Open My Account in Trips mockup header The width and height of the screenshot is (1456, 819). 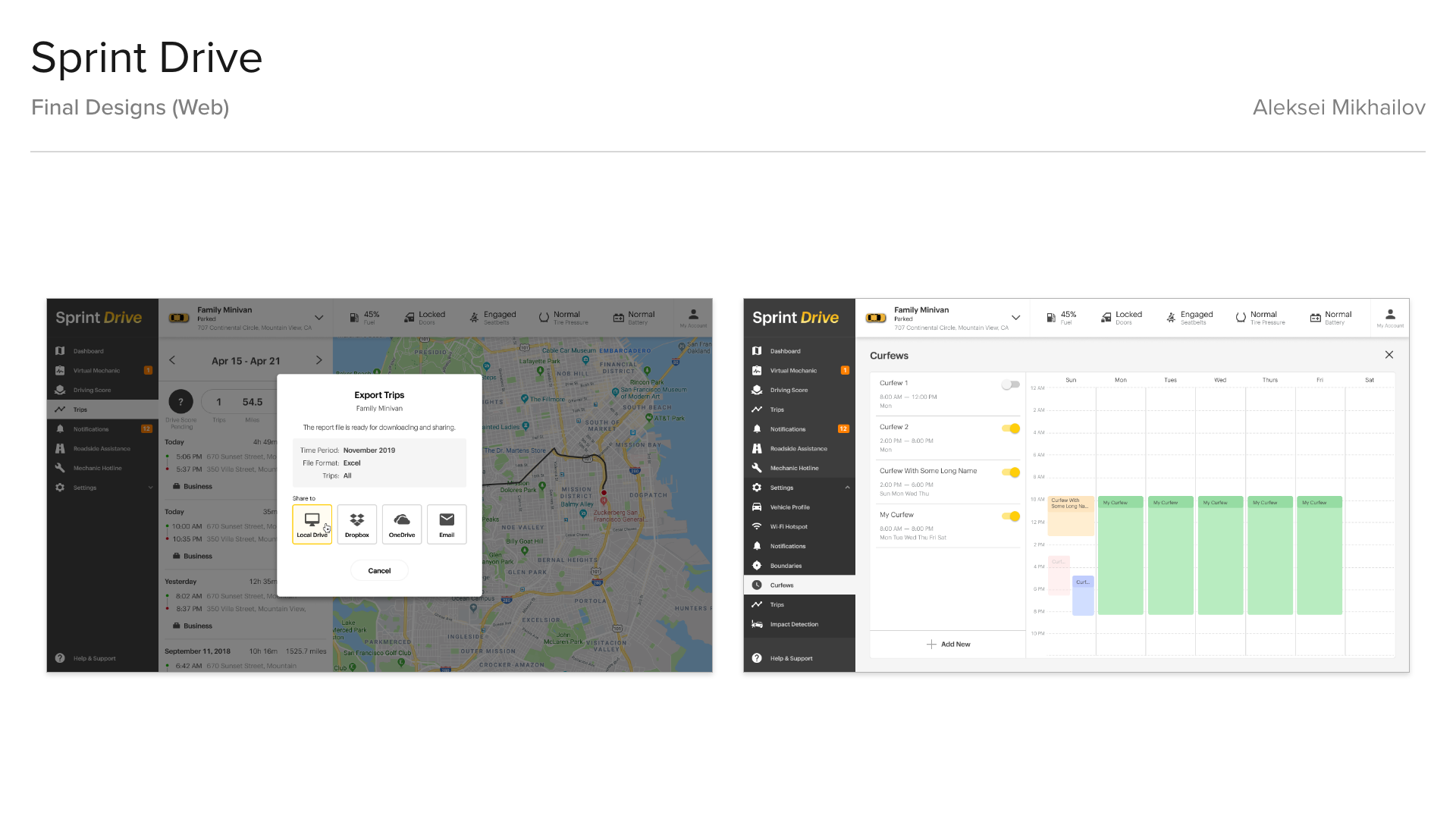click(x=693, y=318)
